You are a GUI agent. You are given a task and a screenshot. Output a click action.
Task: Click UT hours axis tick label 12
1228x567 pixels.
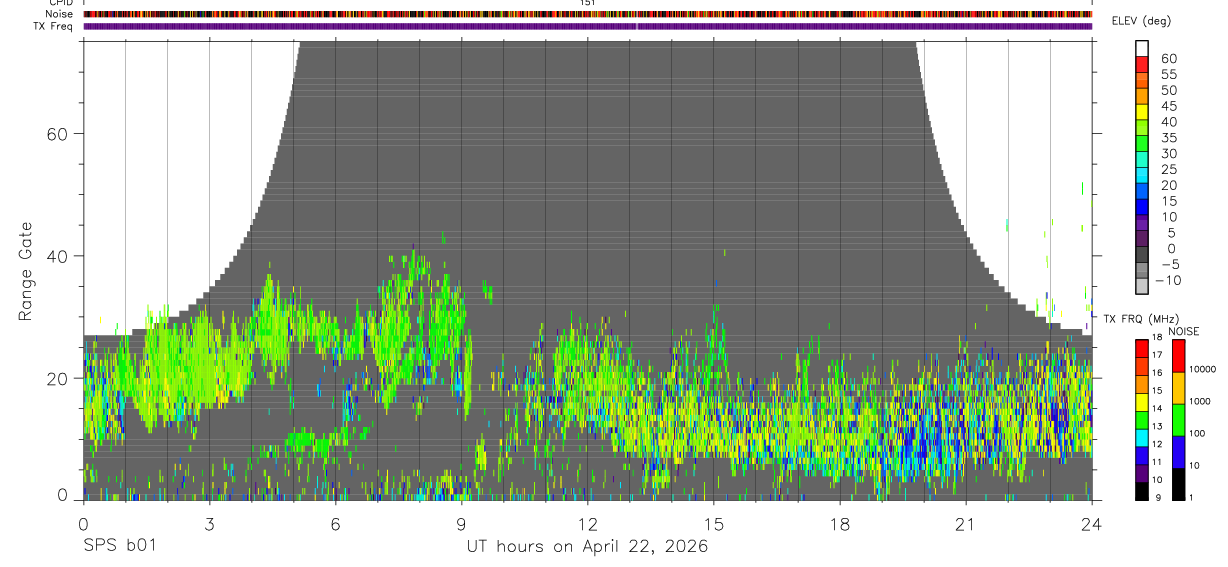(x=587, y=523)
